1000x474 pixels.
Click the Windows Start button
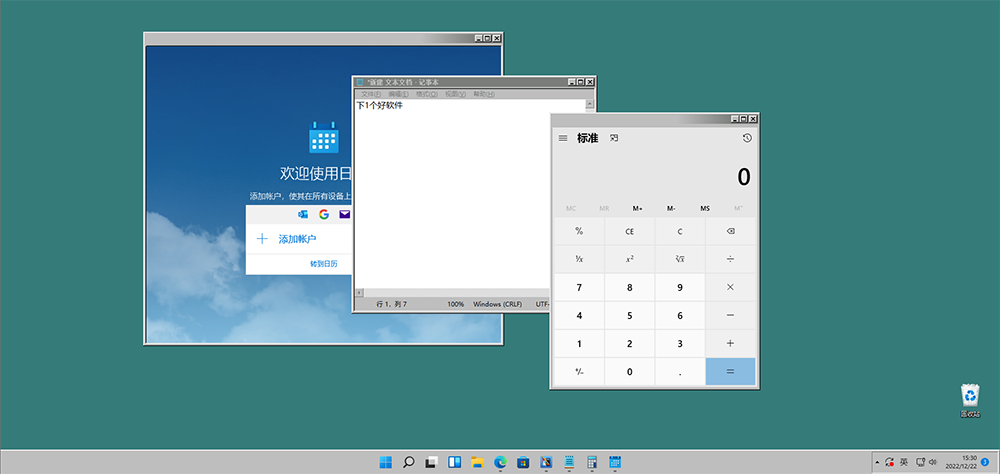point(385,462)
